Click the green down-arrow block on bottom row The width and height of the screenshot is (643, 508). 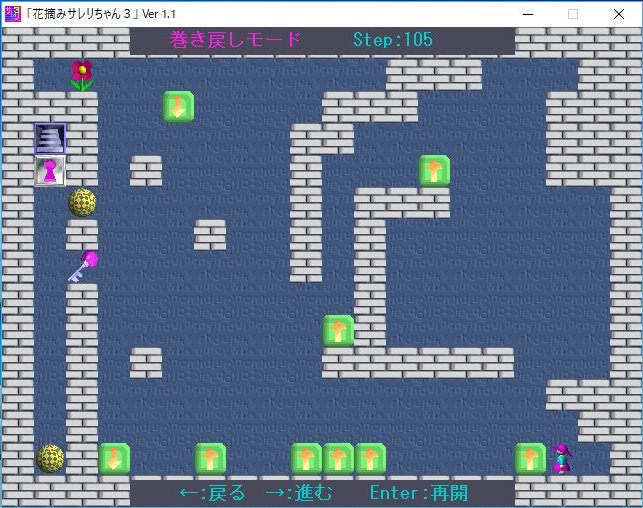pyautogui.click(x=114, y=458)
